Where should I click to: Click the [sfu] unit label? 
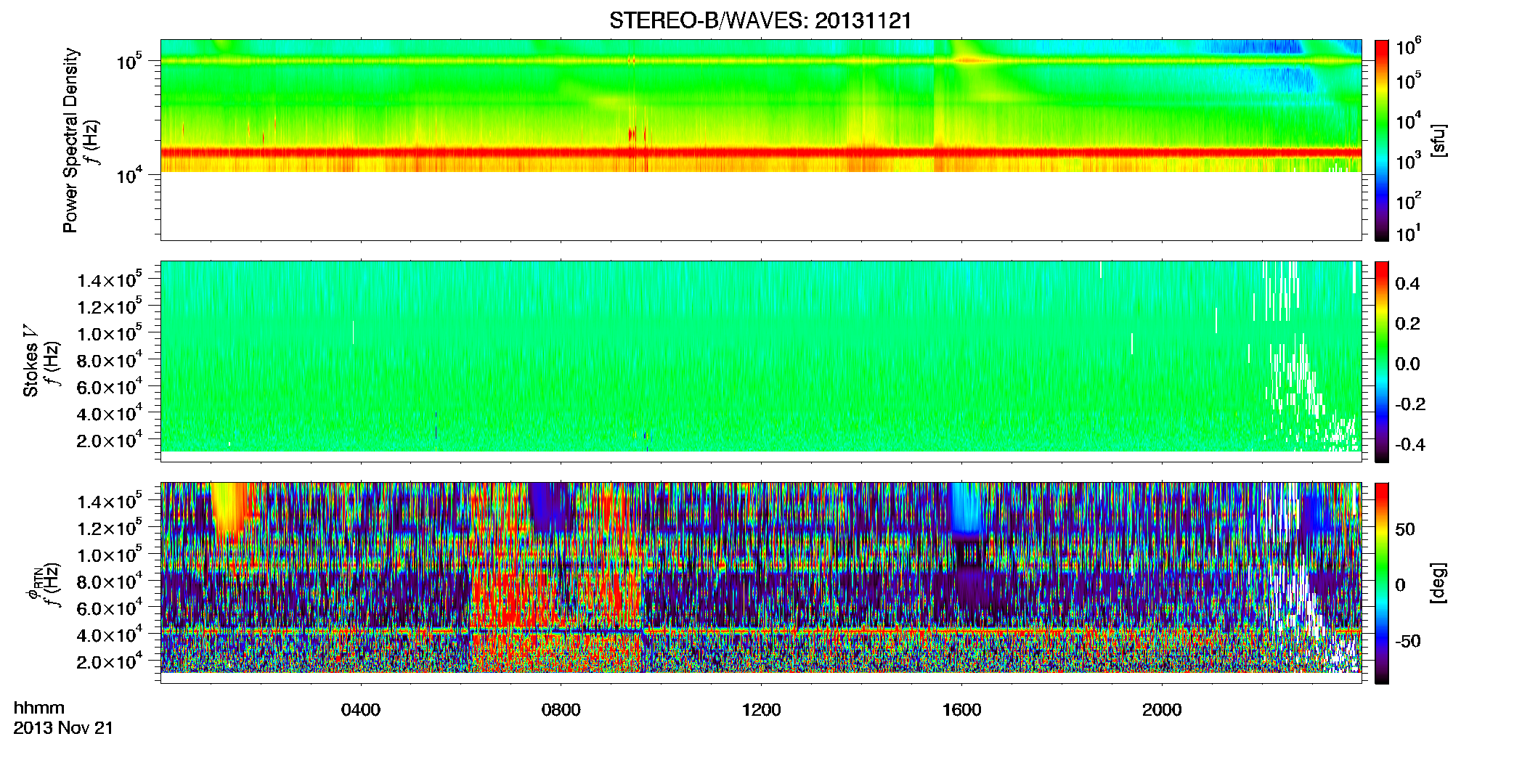(x=1438, y=141)
